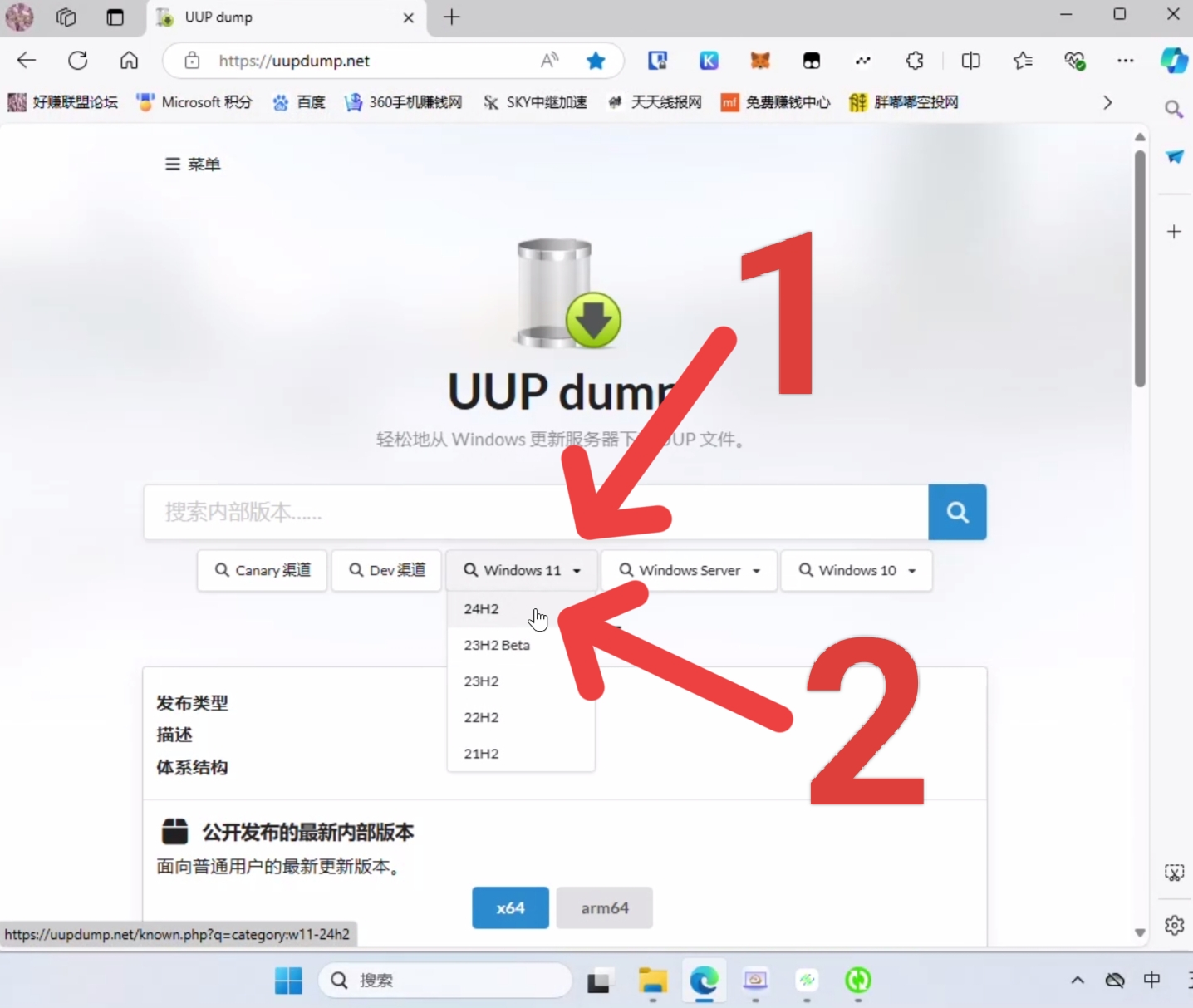Open the 百度 bookmark

pyautogui.click(x=299, y=102)
